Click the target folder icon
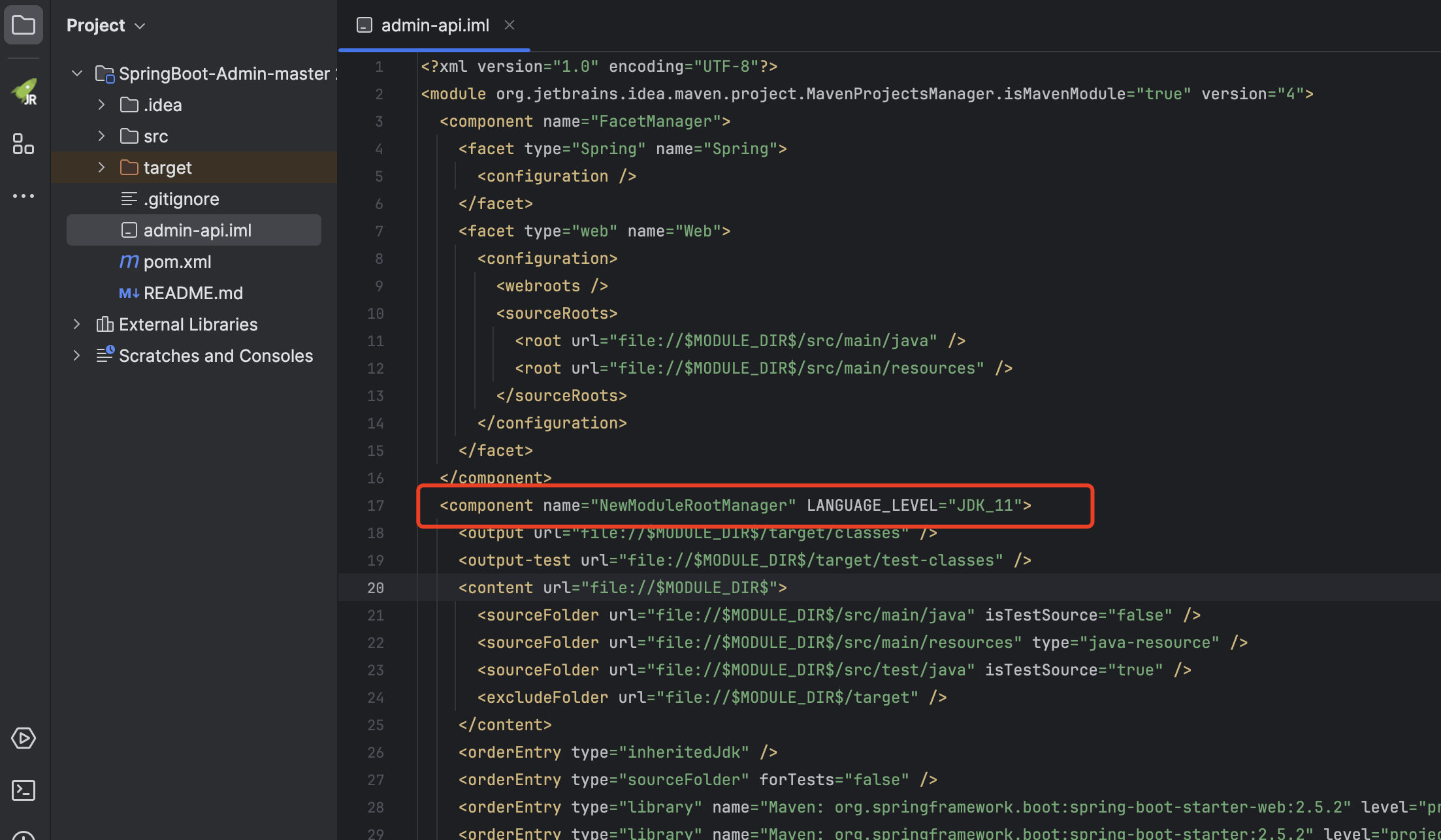The image size is (1441, 840). coord(129,168)
